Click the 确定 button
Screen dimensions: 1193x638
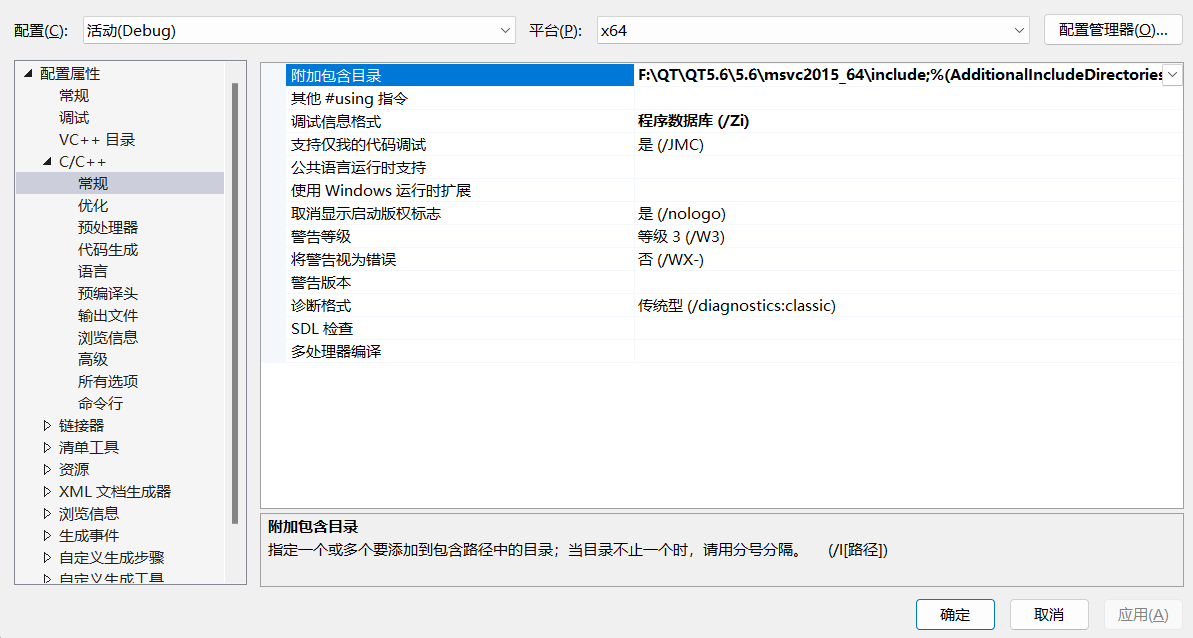955,614
